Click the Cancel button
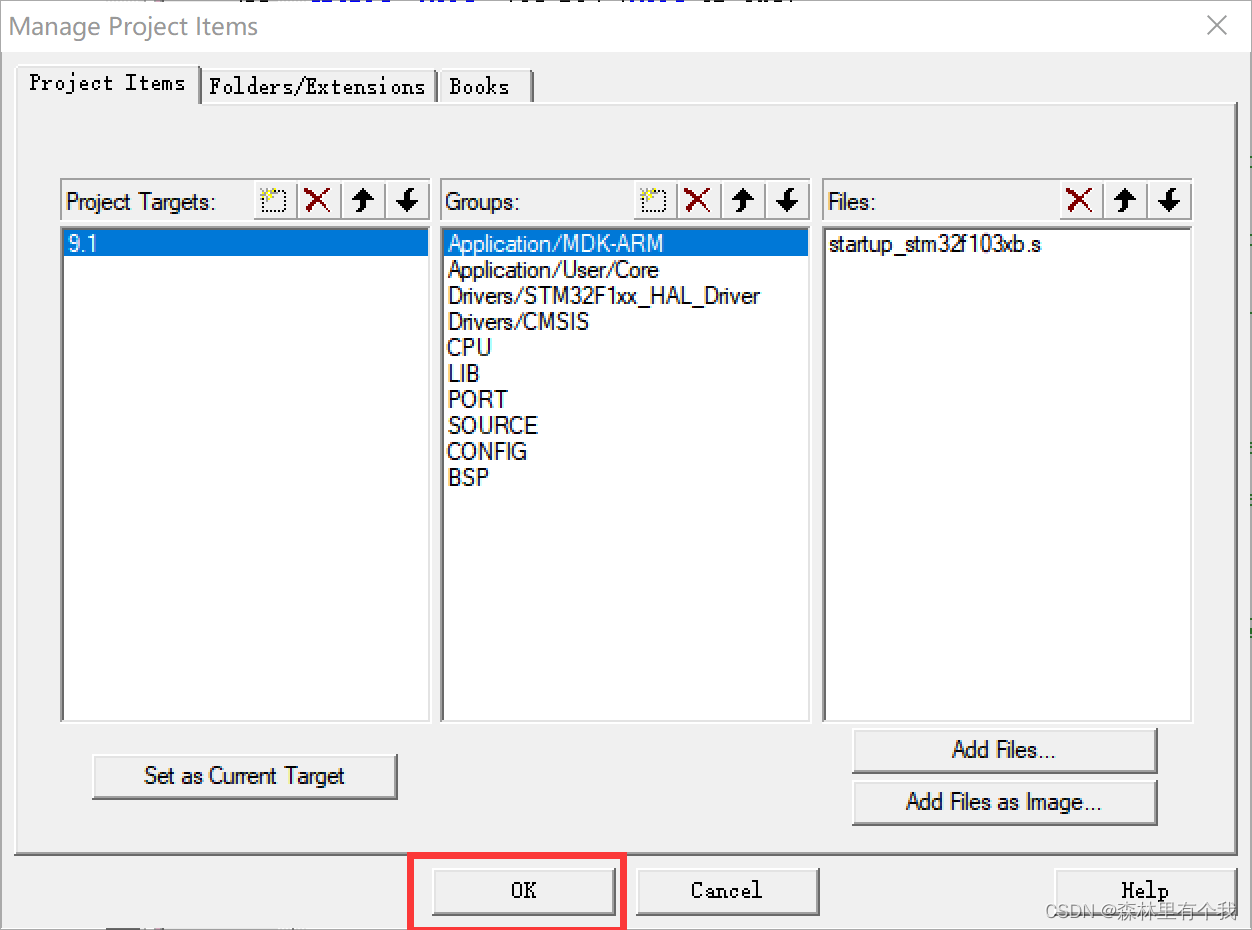 coord(727,890)
